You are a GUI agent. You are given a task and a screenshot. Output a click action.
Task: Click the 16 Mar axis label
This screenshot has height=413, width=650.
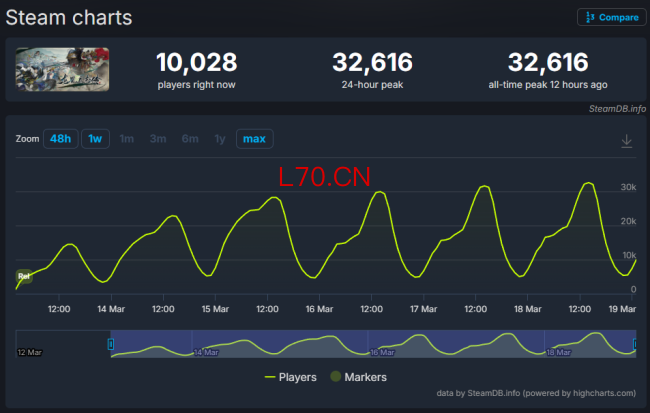pos(319,309)
